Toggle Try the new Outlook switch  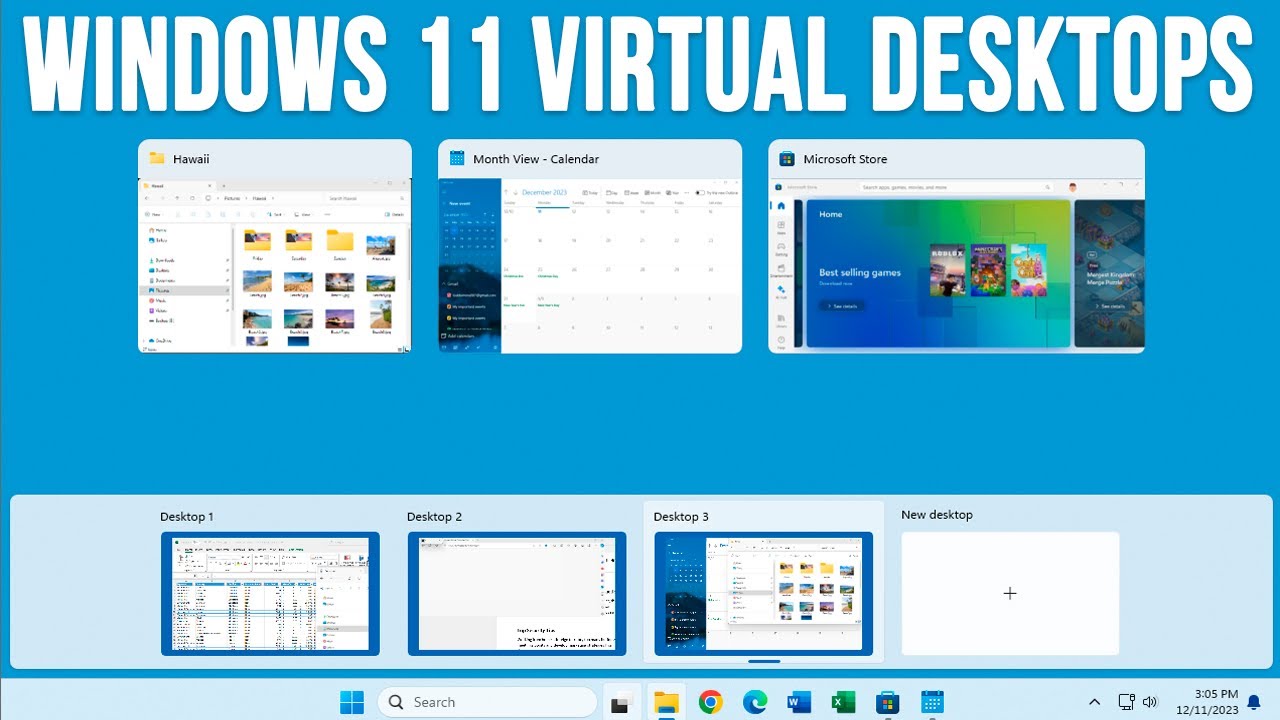tap(700, 192)
